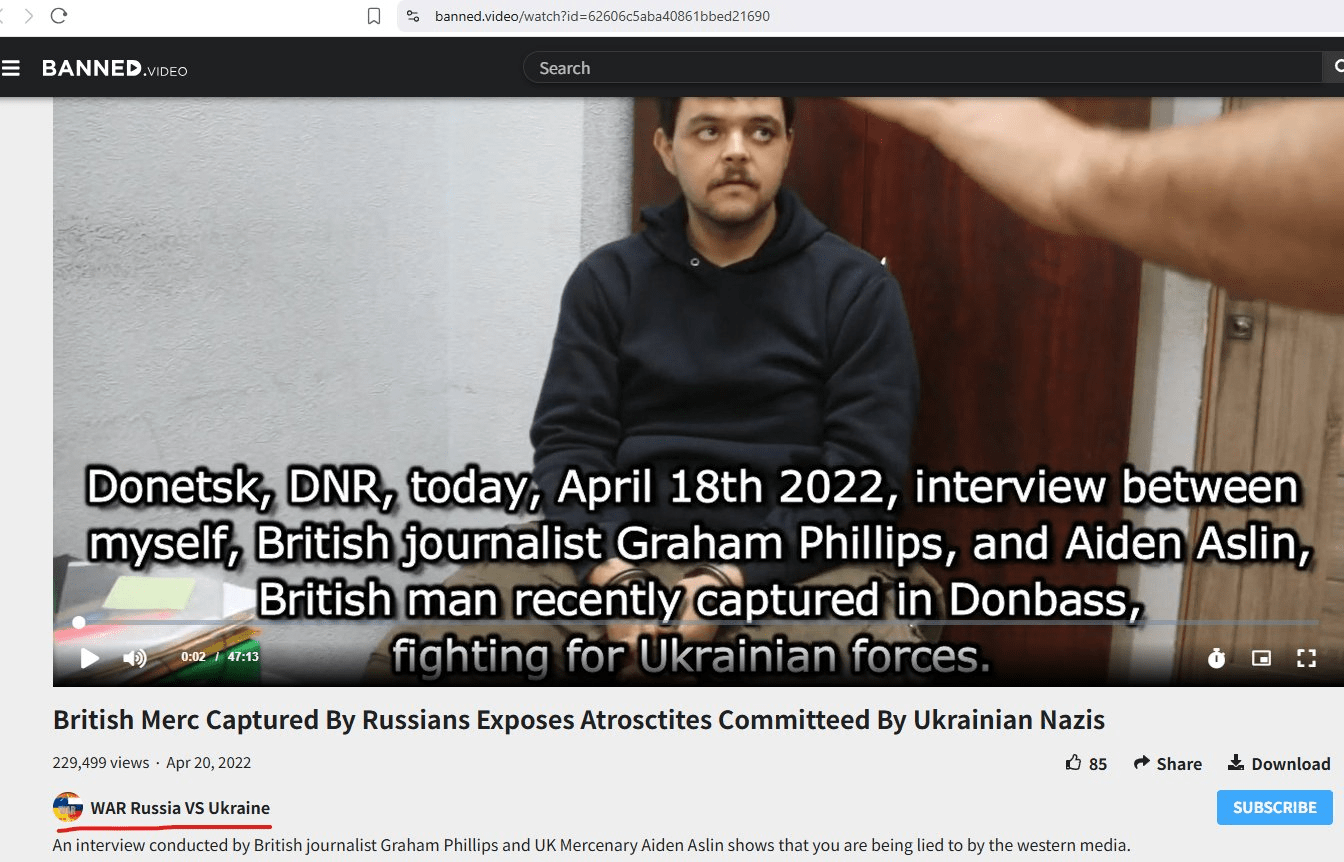1344x862 pixels.
Task: Click the BANNED.VIDEO logo
Action: point(114,68)
